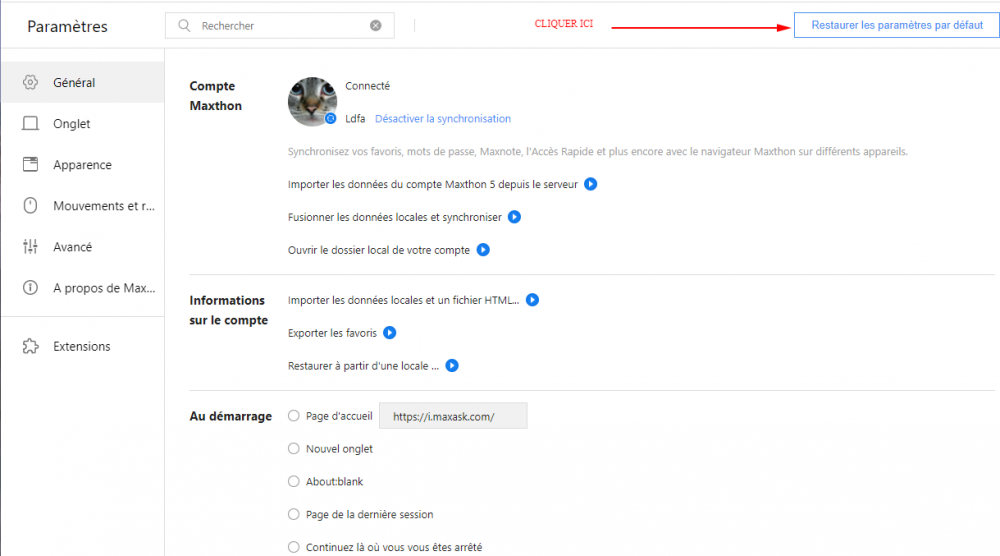Select the Nouvel onglet startup option

click(294, 449)
